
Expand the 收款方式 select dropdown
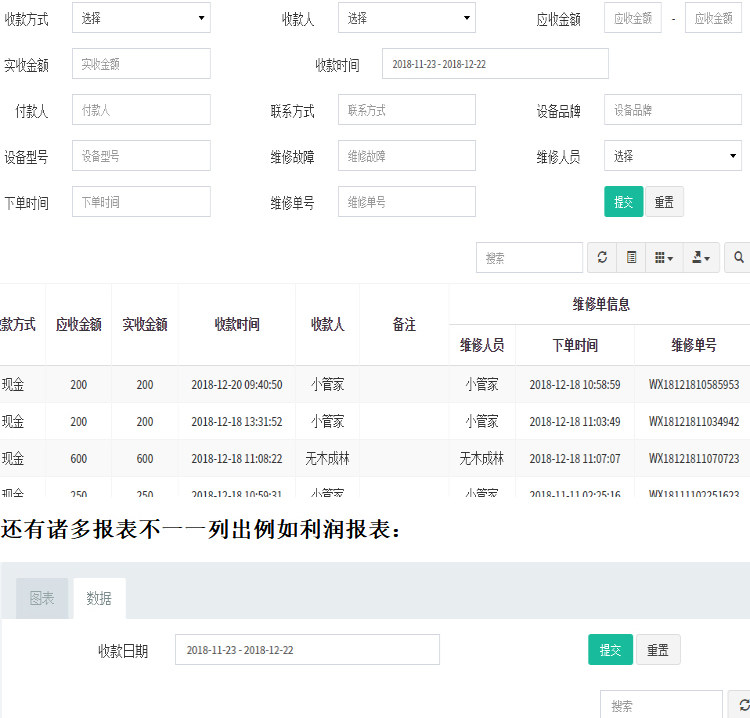[142, 18]
